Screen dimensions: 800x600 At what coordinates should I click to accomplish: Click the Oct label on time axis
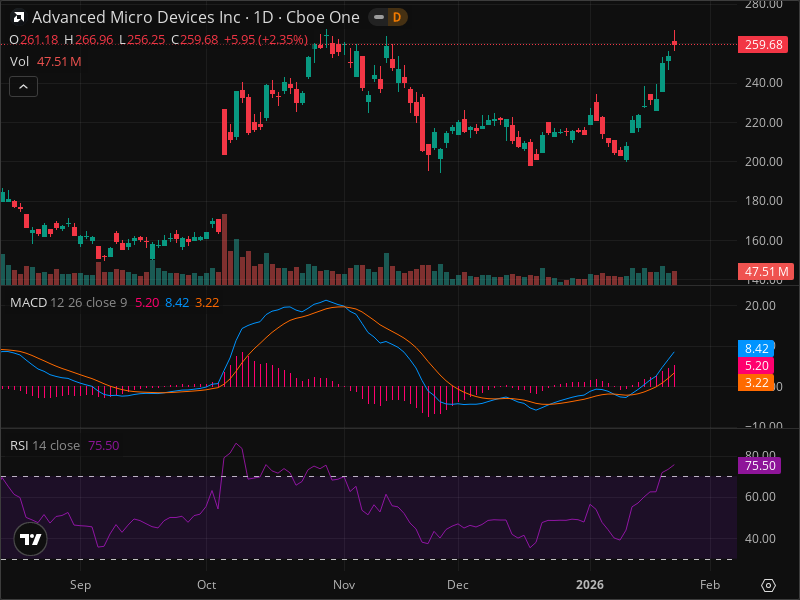(x=207, y=585)
